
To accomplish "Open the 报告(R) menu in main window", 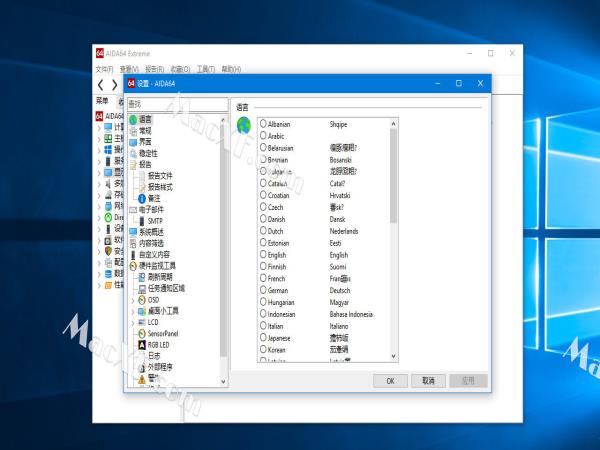I will [155, 69].
